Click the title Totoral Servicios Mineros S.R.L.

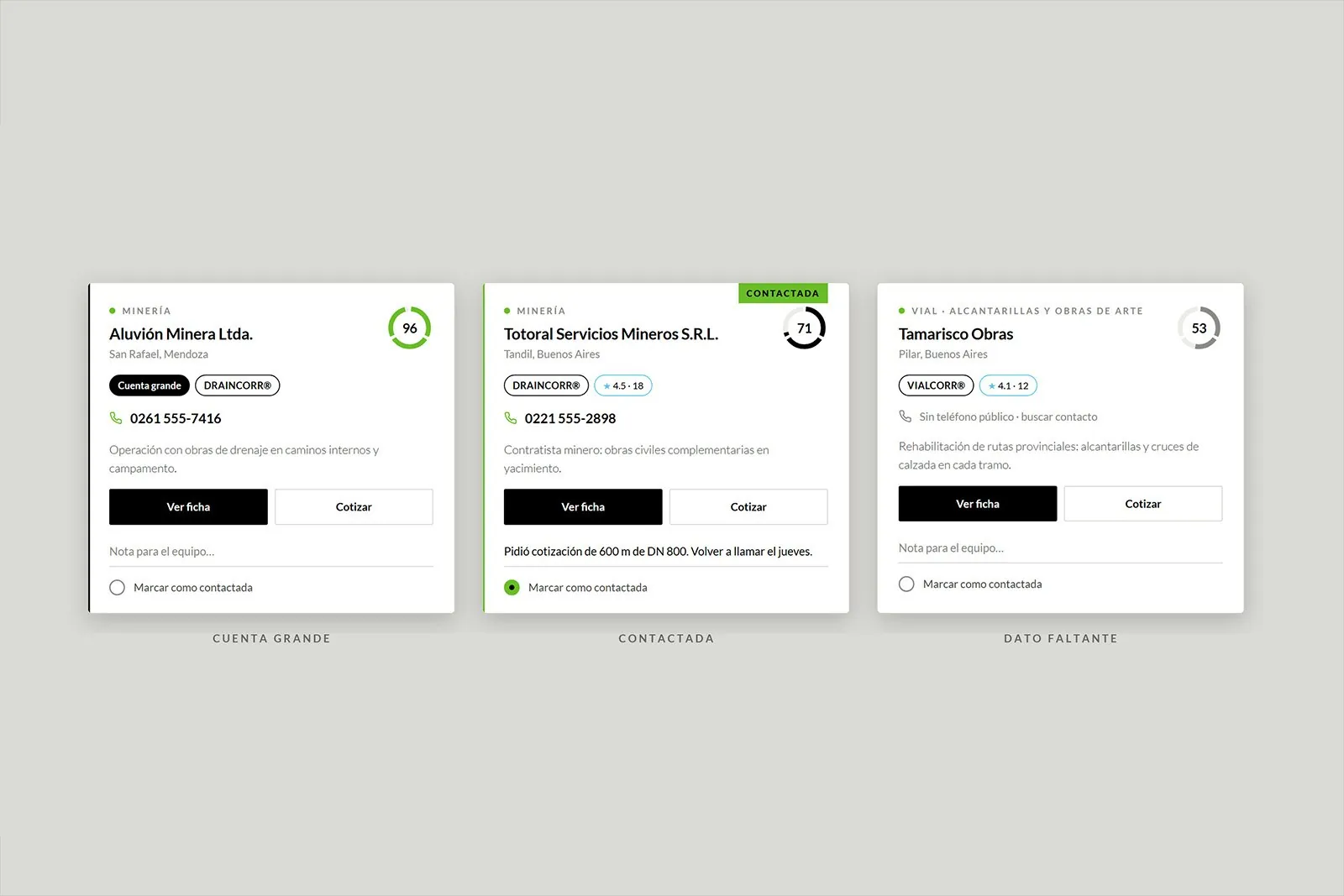(612, 334)
